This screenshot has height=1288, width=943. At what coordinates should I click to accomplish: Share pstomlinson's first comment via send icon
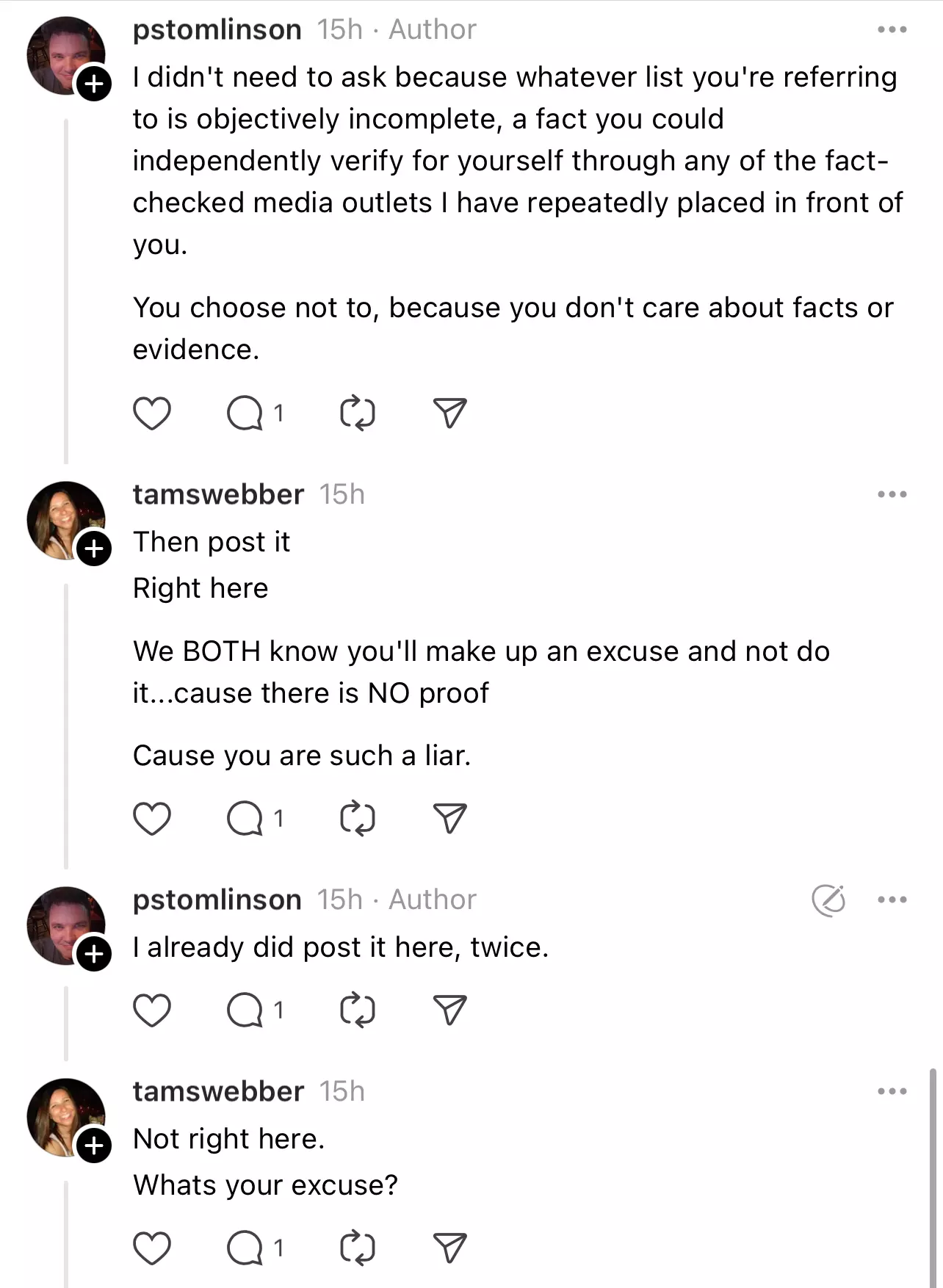click(449, 413)
